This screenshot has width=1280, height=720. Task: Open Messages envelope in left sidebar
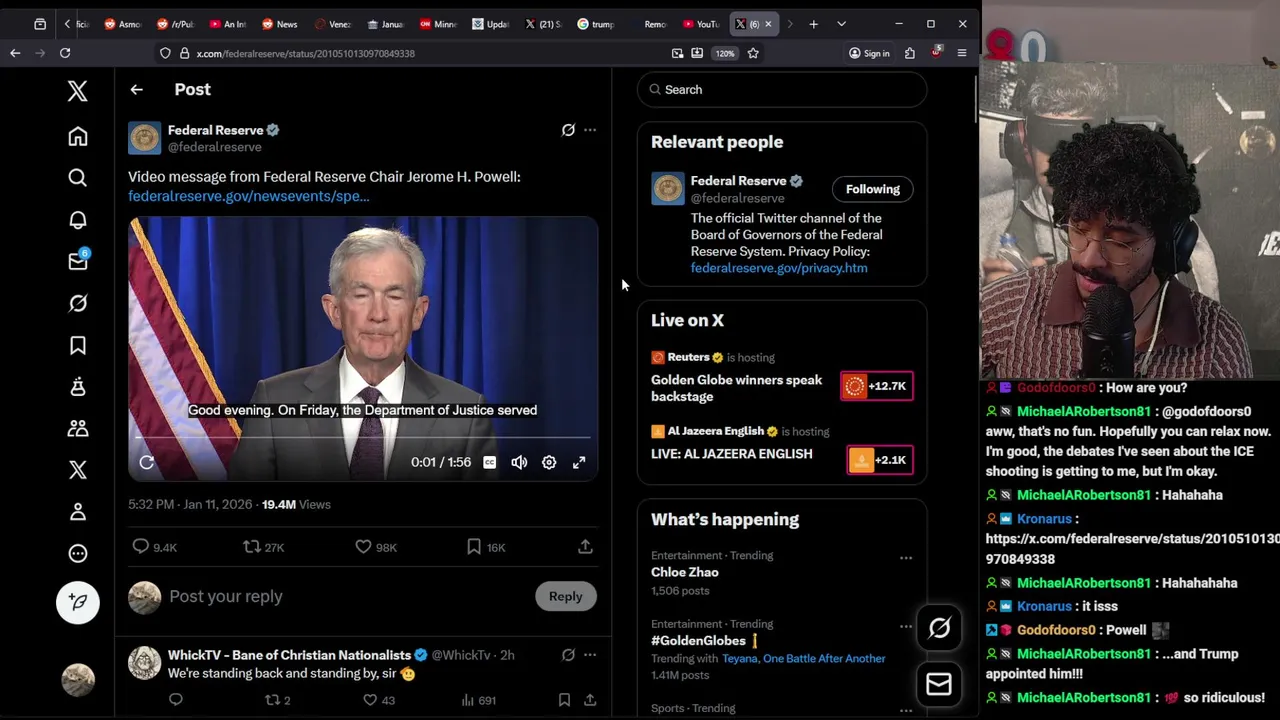[x=78, y=261]
